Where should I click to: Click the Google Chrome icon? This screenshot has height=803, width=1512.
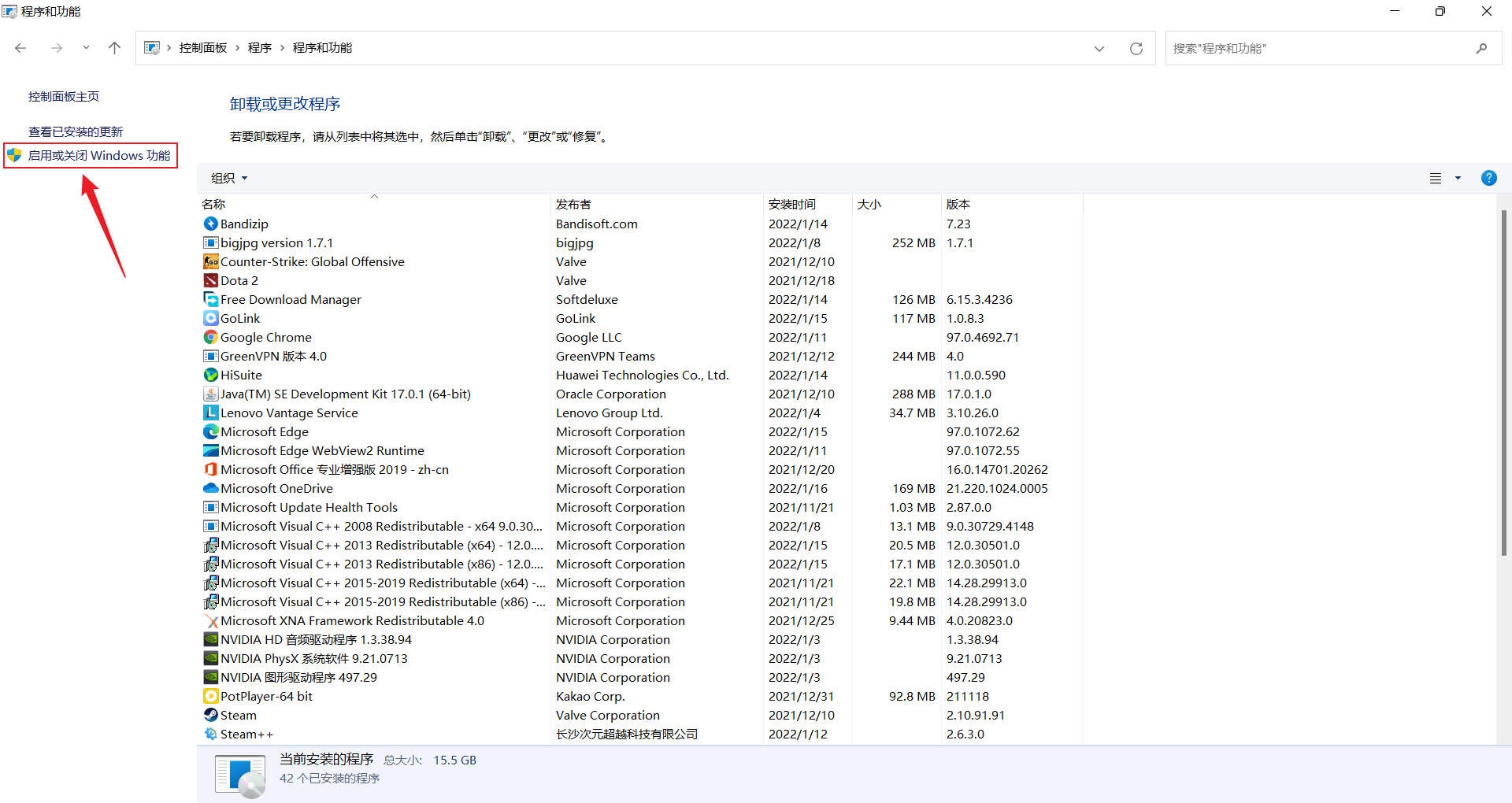point(210,337)
